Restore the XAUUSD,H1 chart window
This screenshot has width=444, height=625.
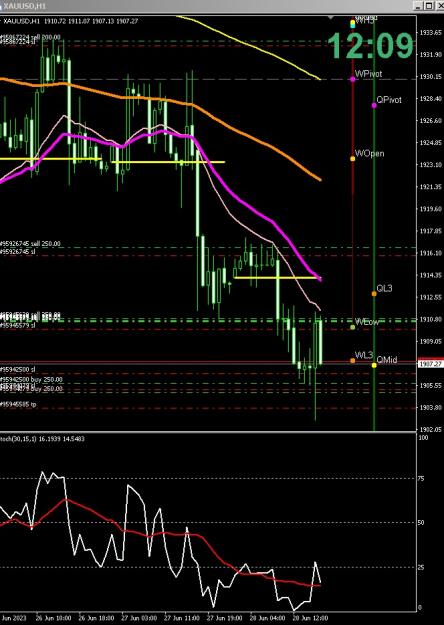pyautogui.click(x=428, y=6)
